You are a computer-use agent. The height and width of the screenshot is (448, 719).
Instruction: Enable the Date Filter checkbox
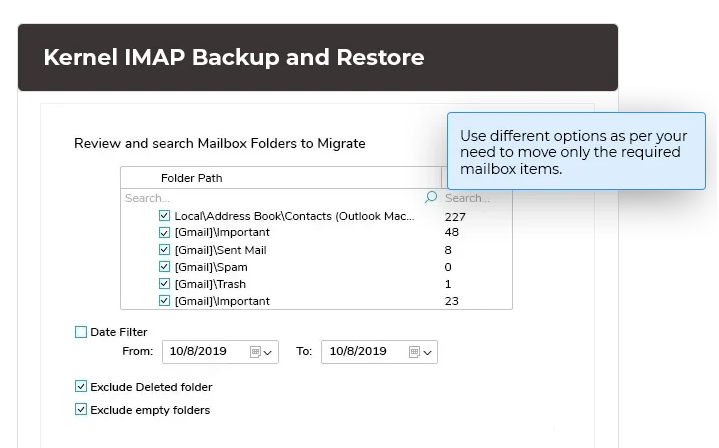click(81, 332)
